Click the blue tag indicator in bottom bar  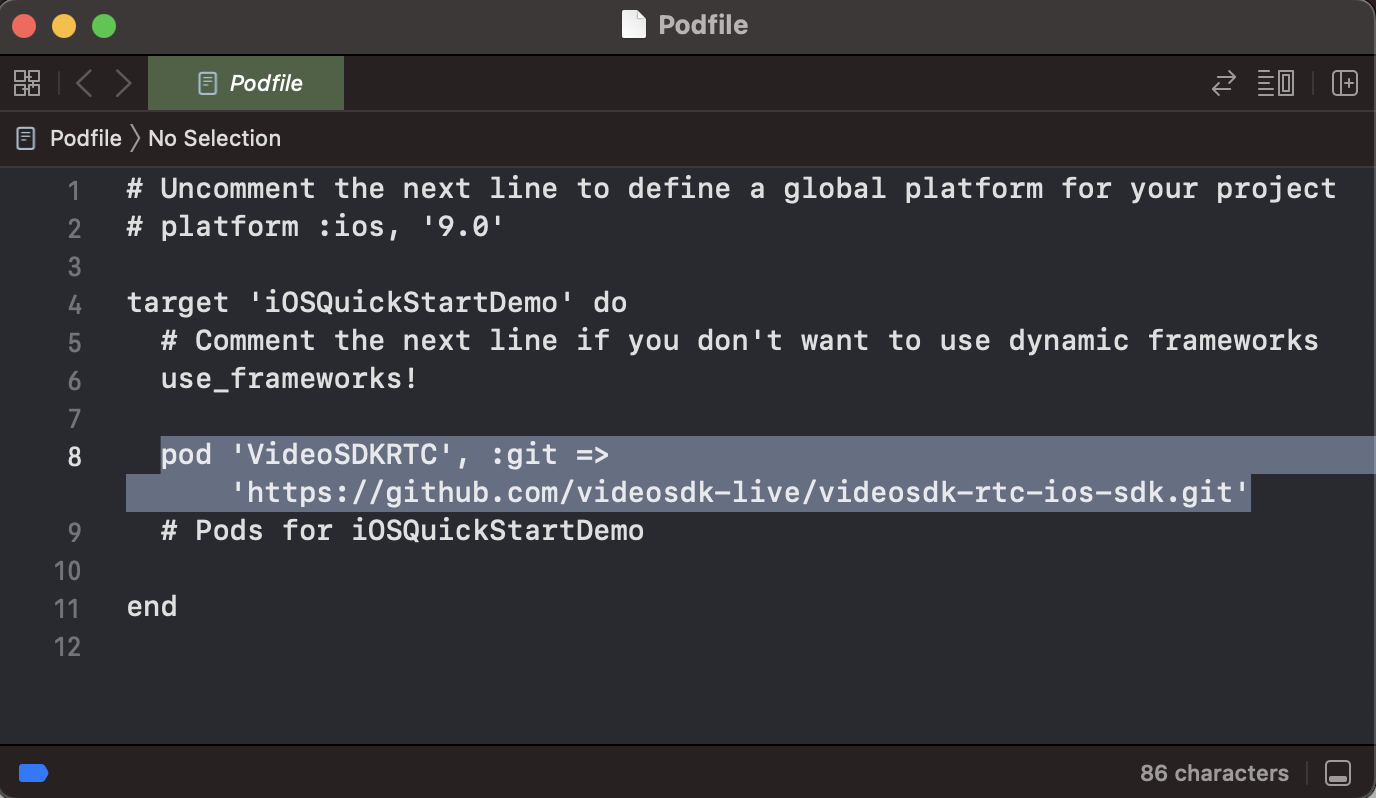coord(33,773)
